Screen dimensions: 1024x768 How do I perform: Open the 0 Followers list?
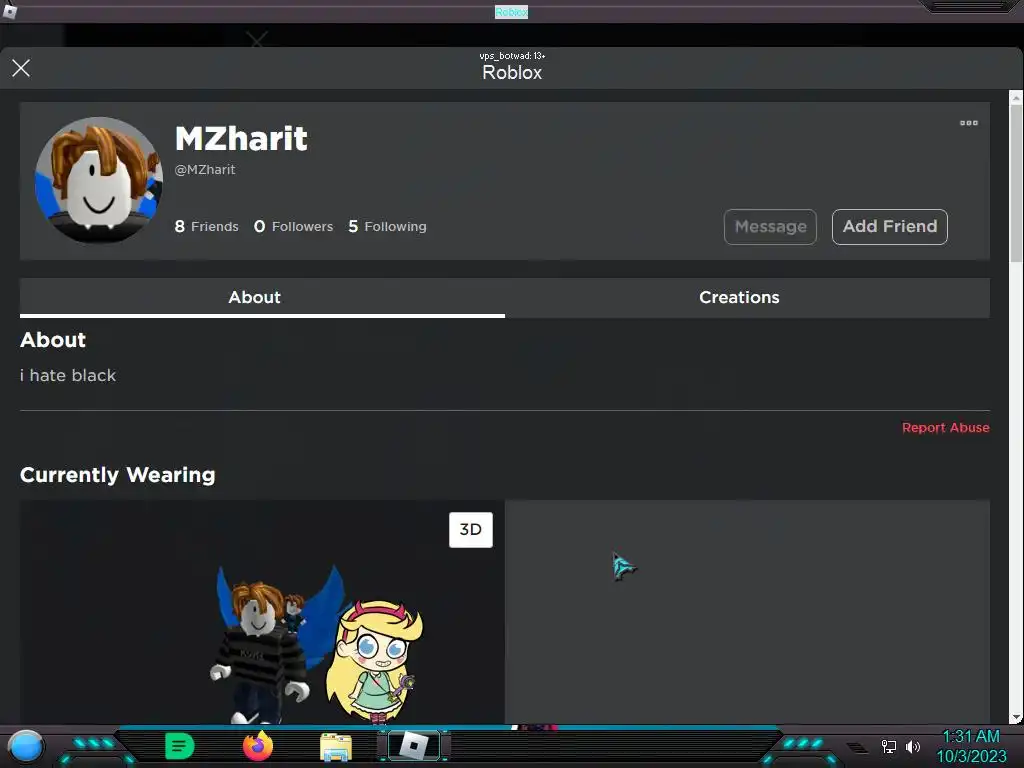pos(293,227)
